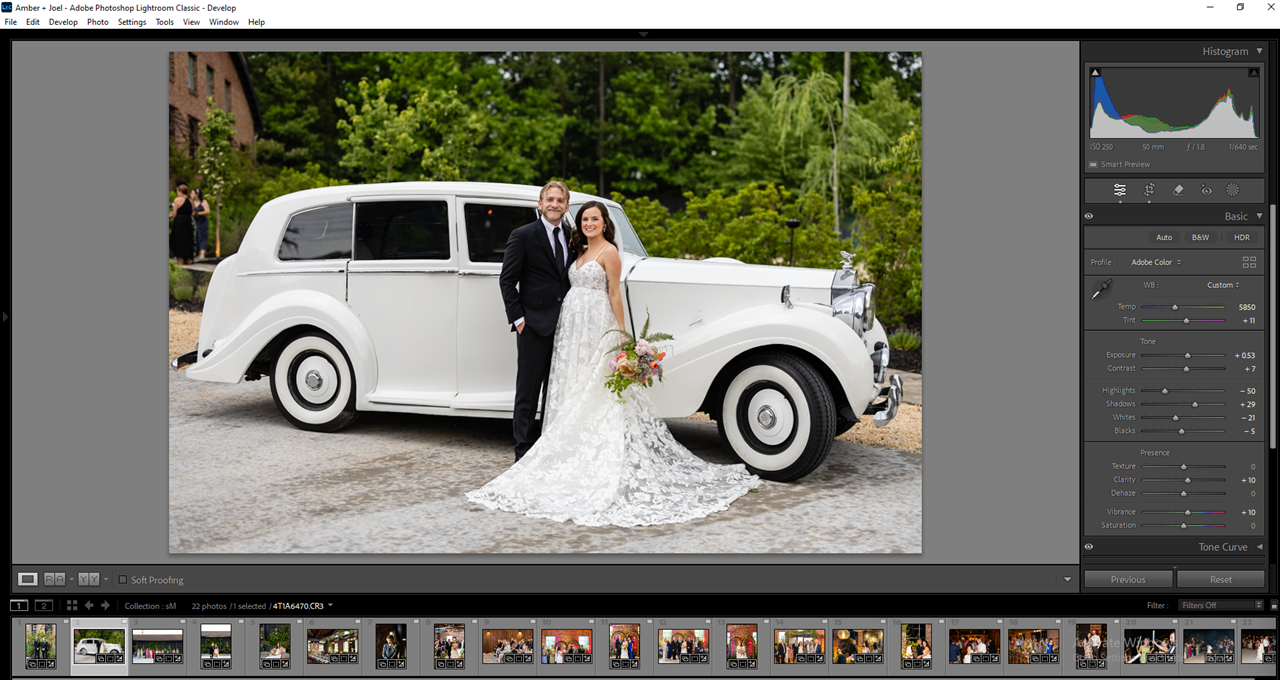
Task: Click the Vibrance slider handle
Action: pyautogui.click(x=1188, y=512)
